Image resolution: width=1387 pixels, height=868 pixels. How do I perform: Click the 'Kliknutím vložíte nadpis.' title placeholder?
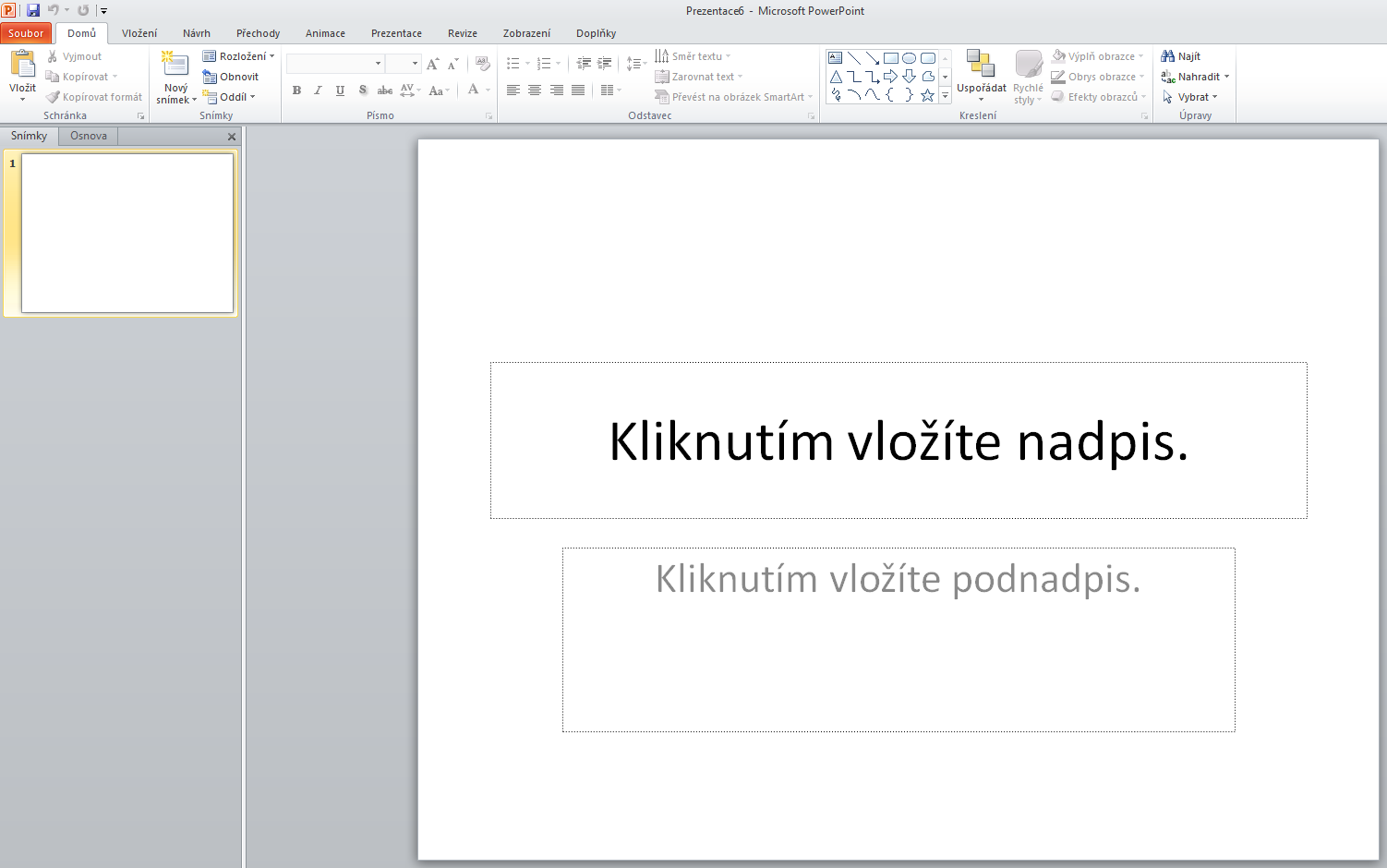(899, 440)
